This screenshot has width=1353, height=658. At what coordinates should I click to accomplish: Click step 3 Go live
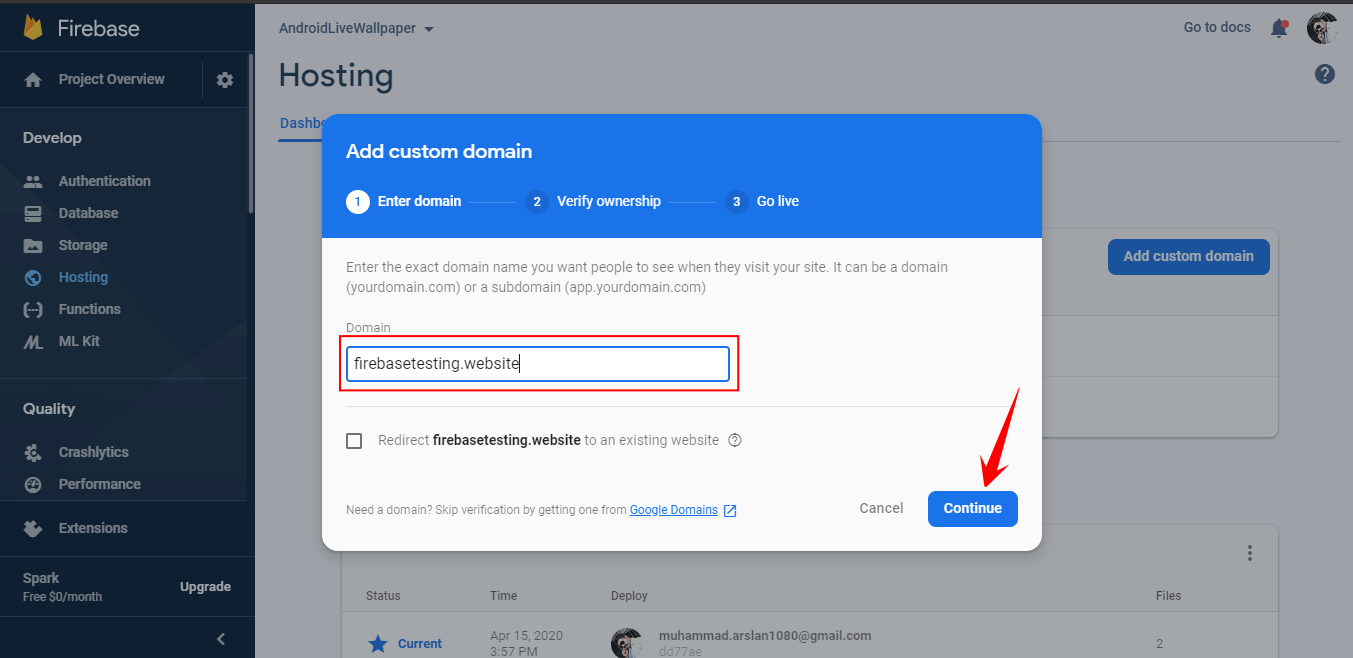coord(762,202)
